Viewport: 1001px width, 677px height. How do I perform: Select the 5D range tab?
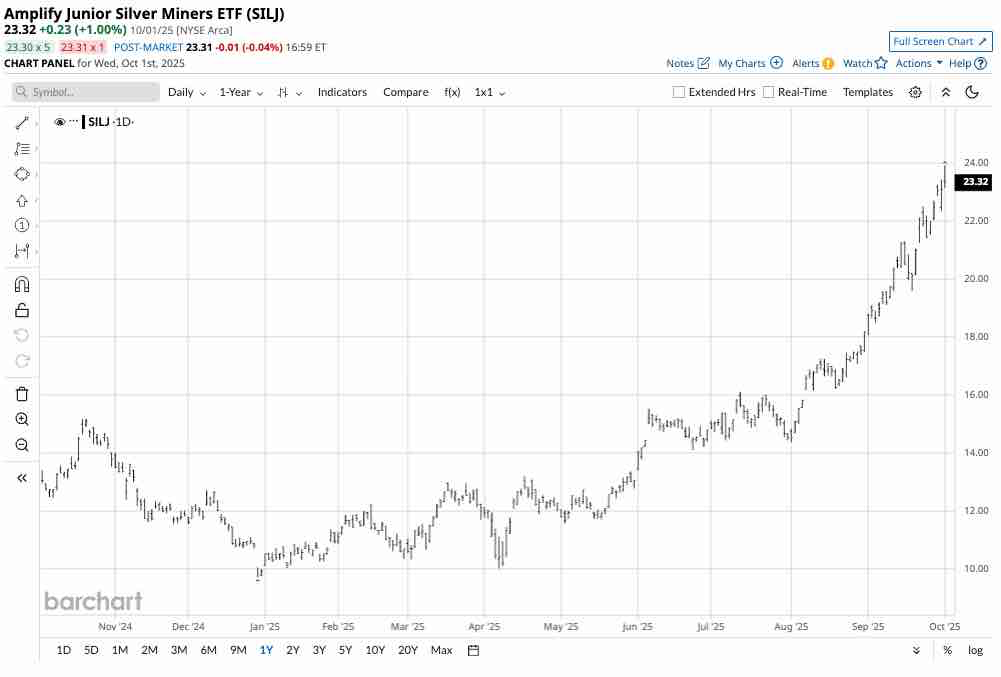(x=91, y=650)
